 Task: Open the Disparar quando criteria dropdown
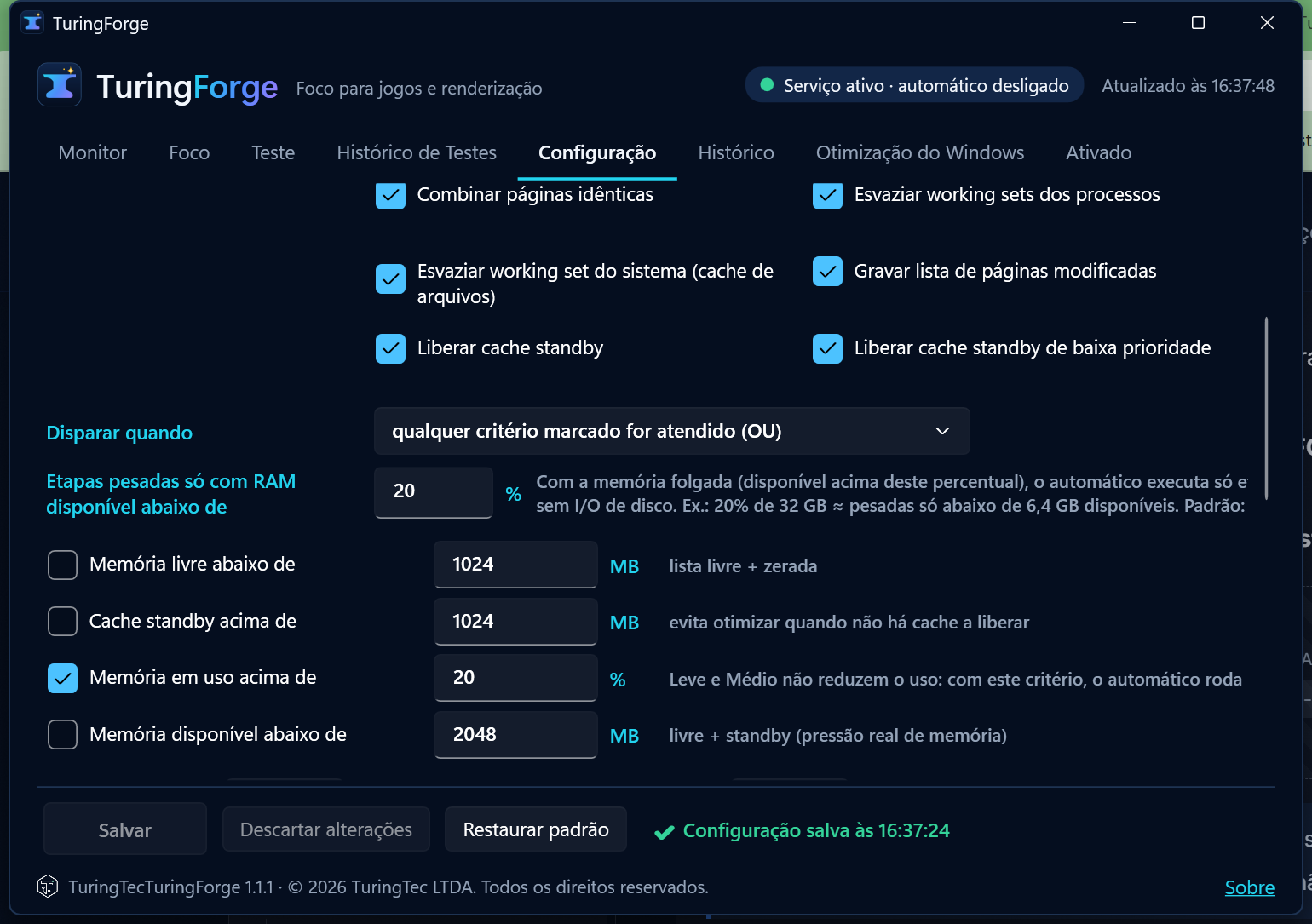[x=671, y=431]
